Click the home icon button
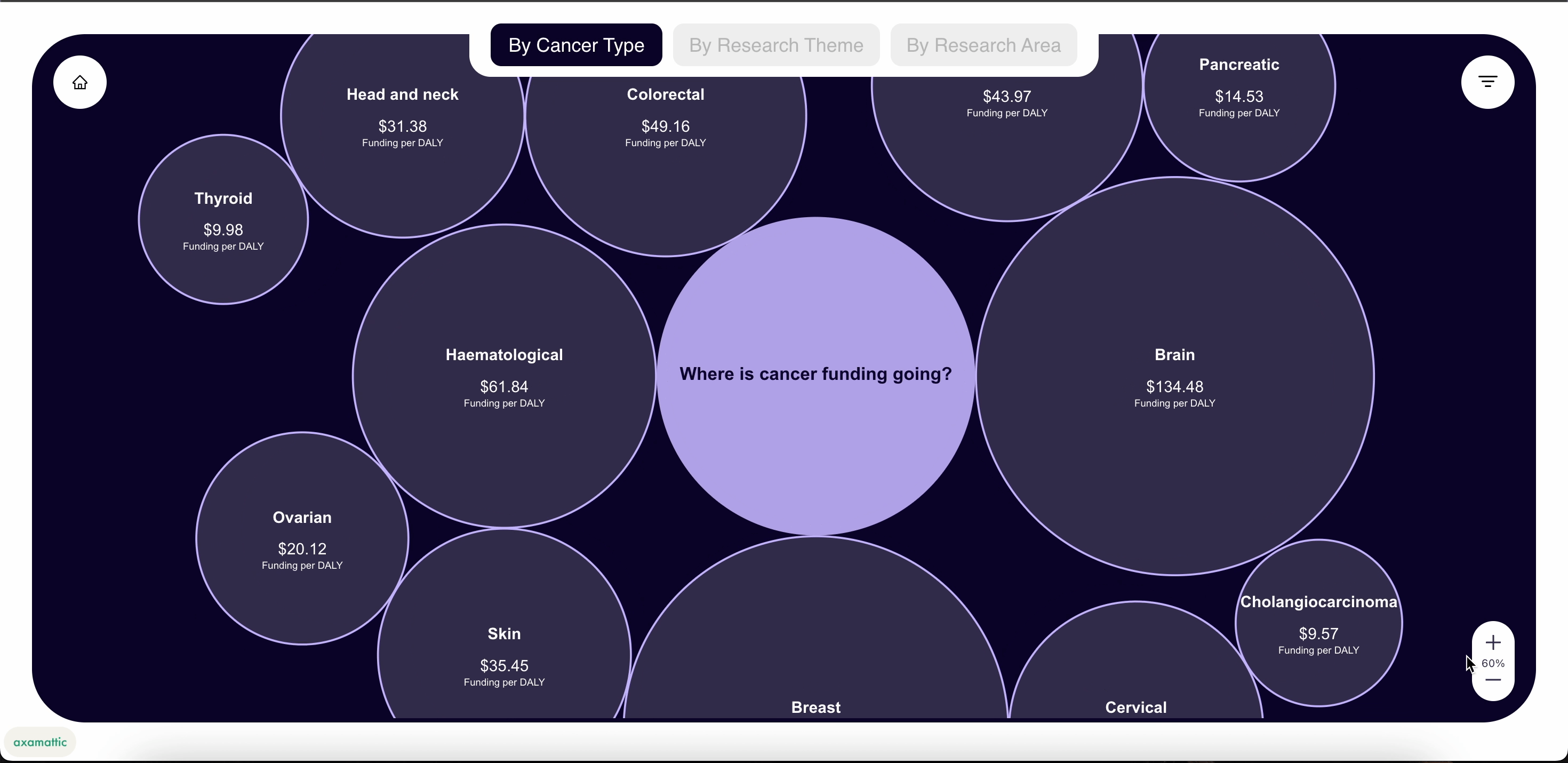Image resolution: width=1568 pixels, height=763 pixels. (x=80, y=82)
